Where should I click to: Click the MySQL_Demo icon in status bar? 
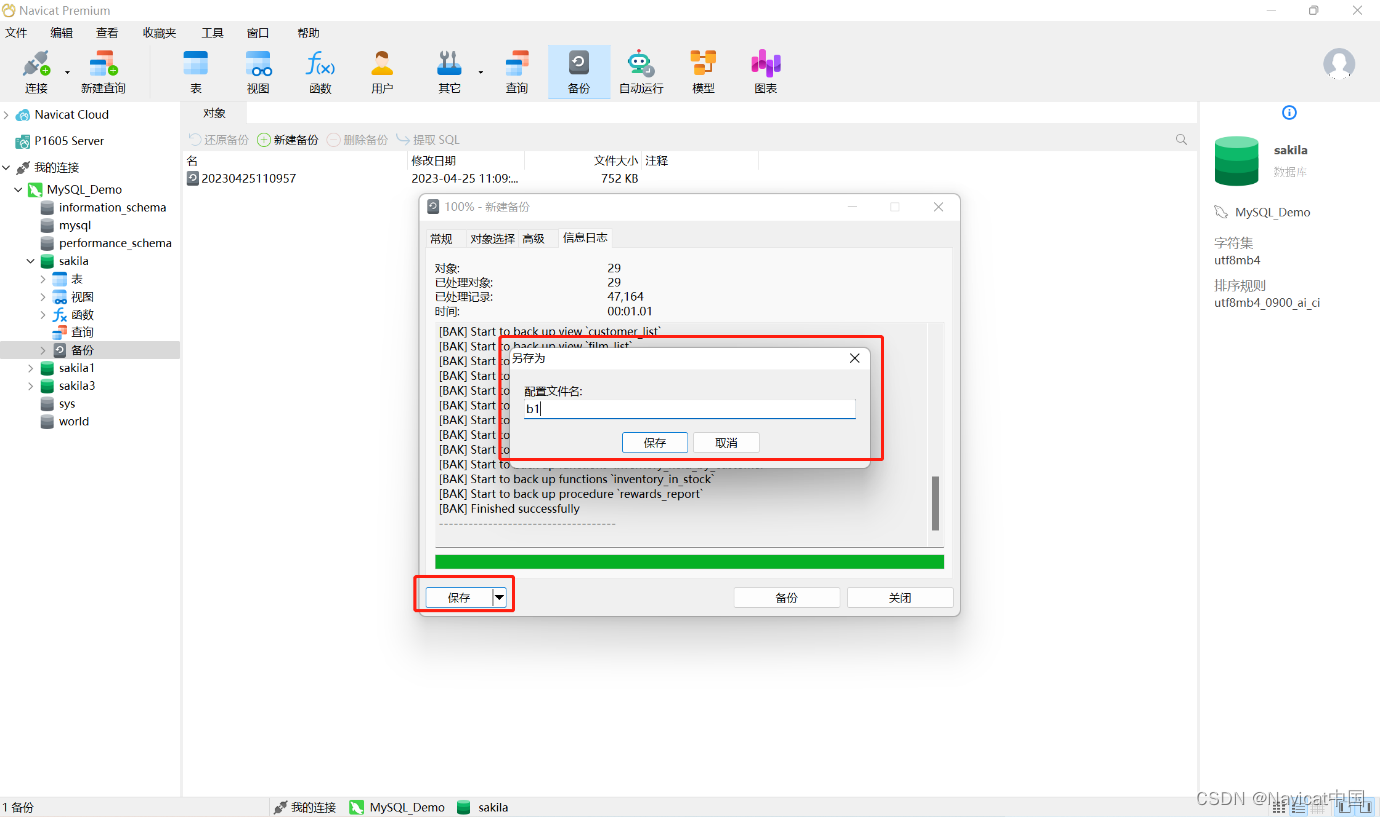coord(356,807)
